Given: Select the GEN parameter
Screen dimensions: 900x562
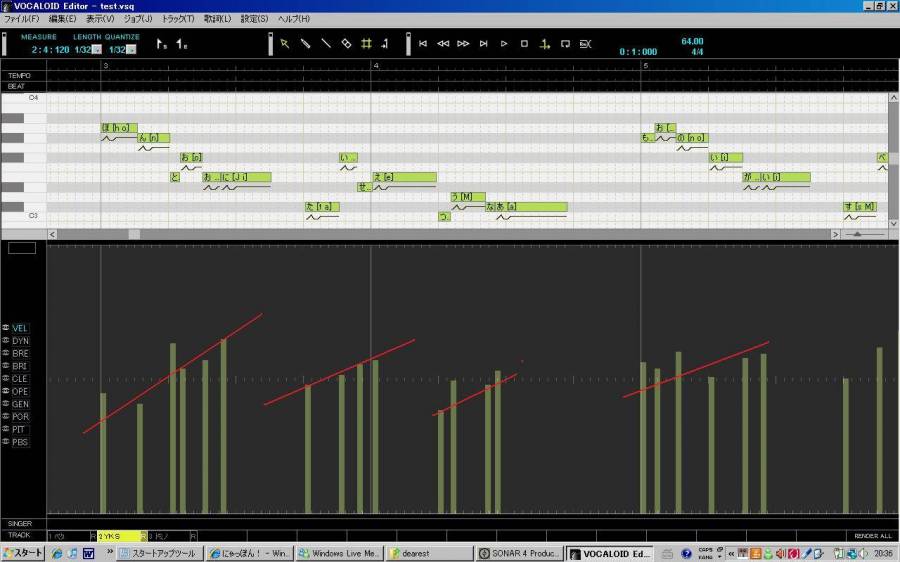Looking at the screenshot, I should tap(20, 404).
